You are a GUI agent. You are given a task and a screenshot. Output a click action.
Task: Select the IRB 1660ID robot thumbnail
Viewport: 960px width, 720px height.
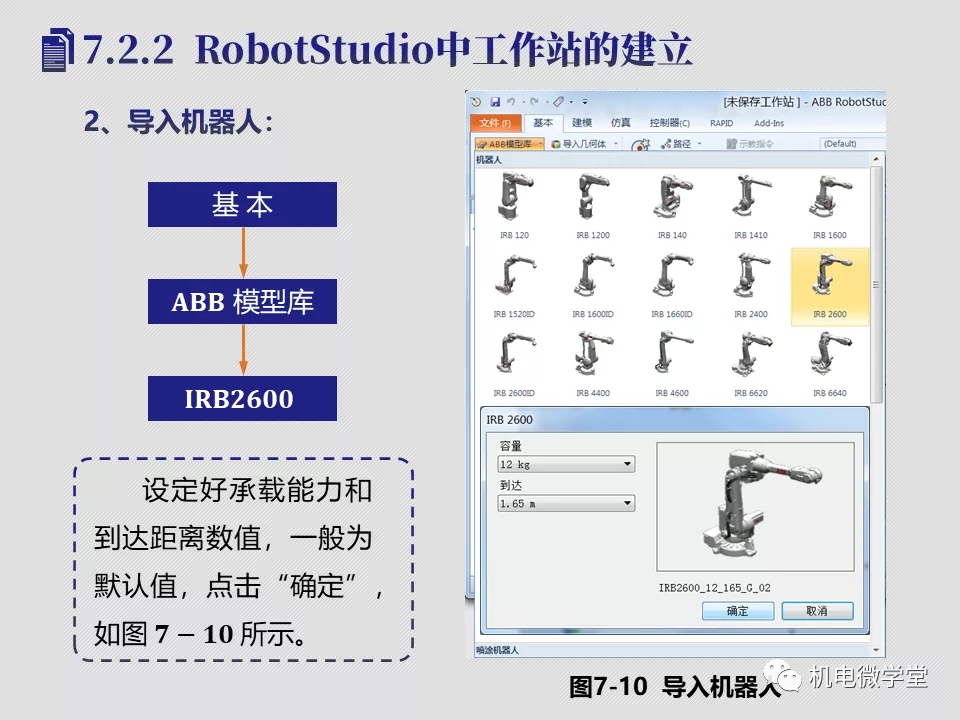[x=672, y=285]
